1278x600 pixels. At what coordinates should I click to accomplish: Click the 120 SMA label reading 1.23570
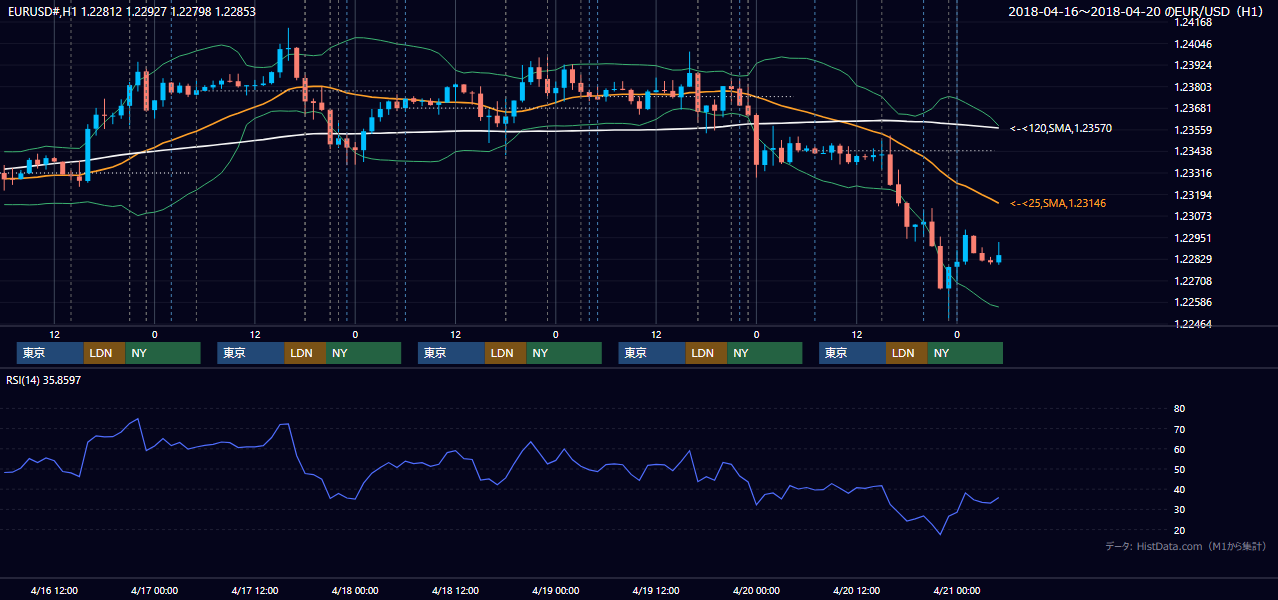(x=1061, y=129)
